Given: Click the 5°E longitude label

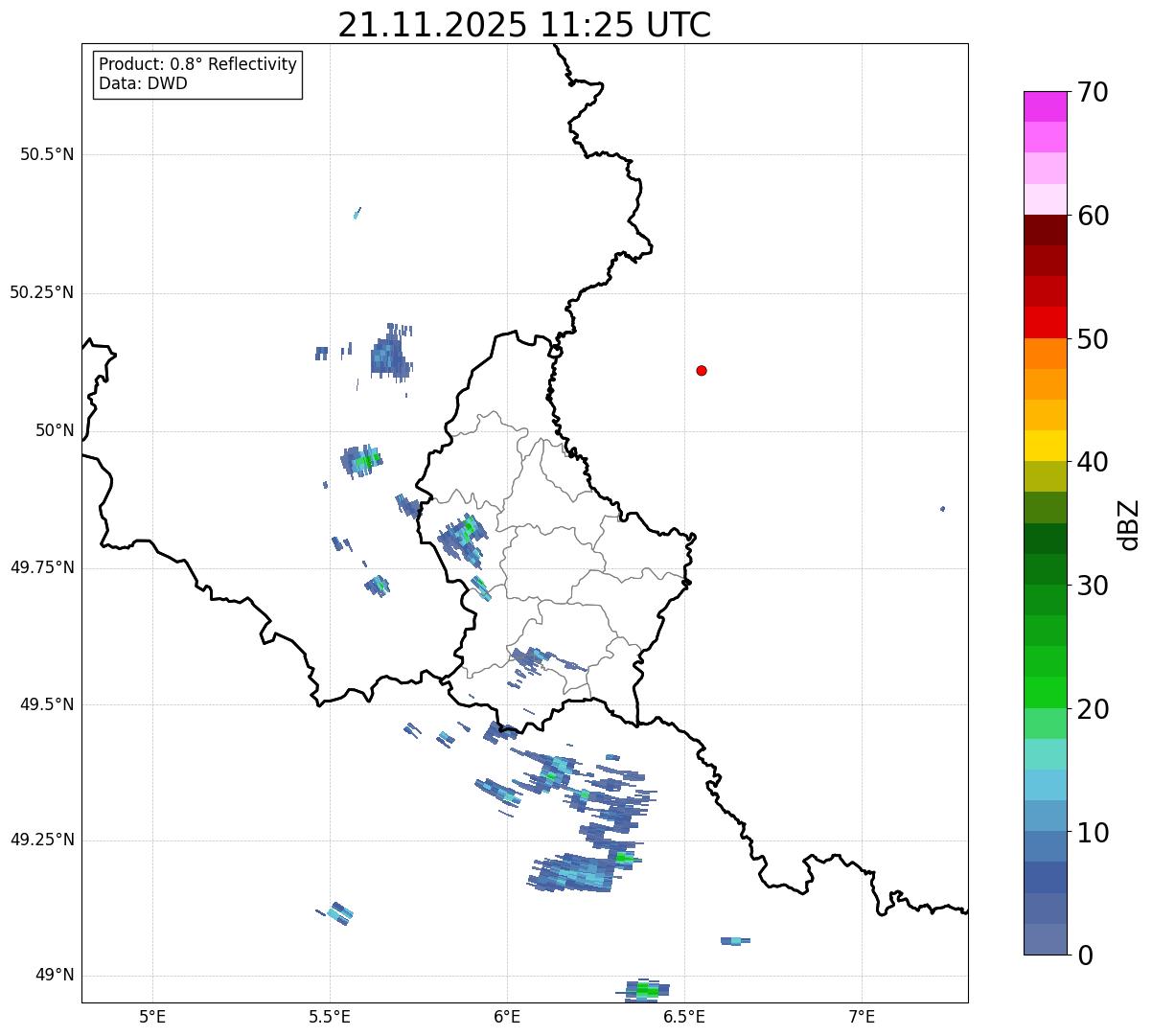Looking at the screenshot, I should click(x=152, y=1016).
